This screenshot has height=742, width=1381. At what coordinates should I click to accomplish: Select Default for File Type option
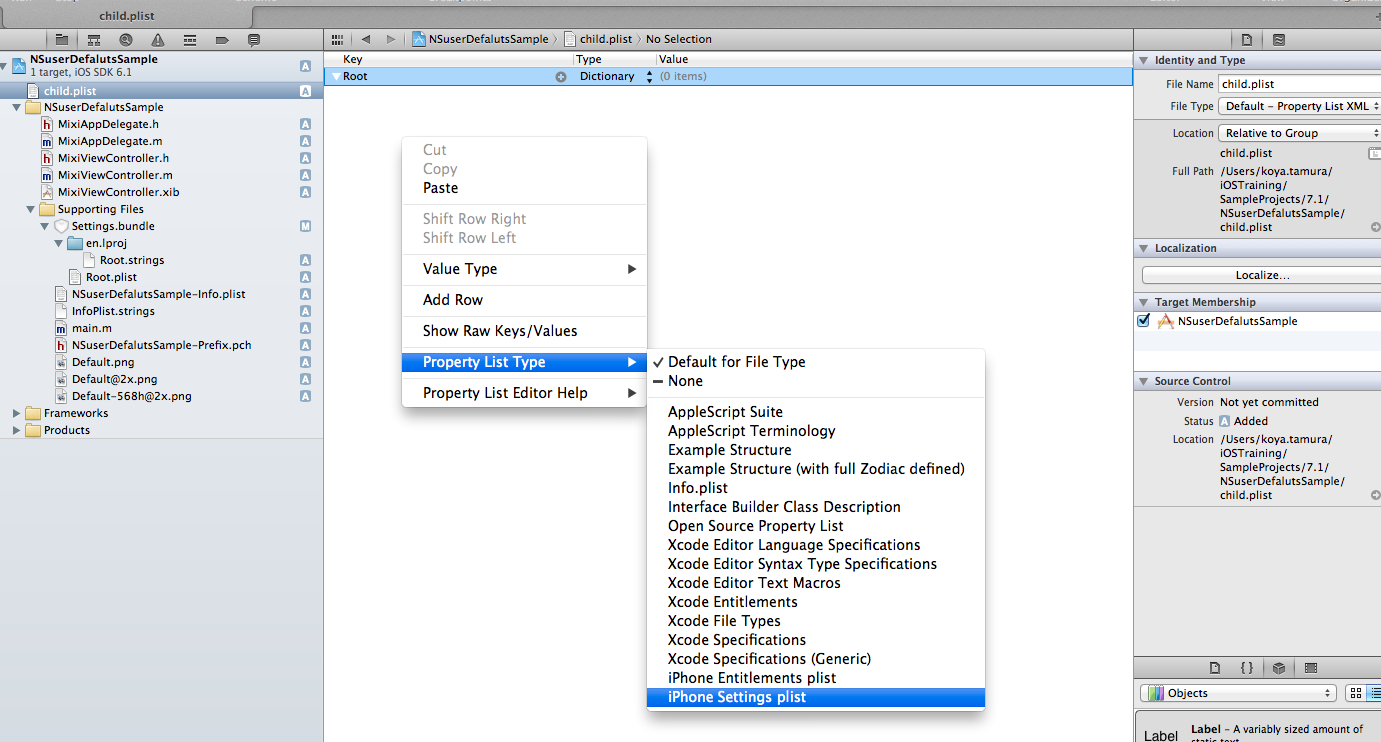[x=816, y=362]
